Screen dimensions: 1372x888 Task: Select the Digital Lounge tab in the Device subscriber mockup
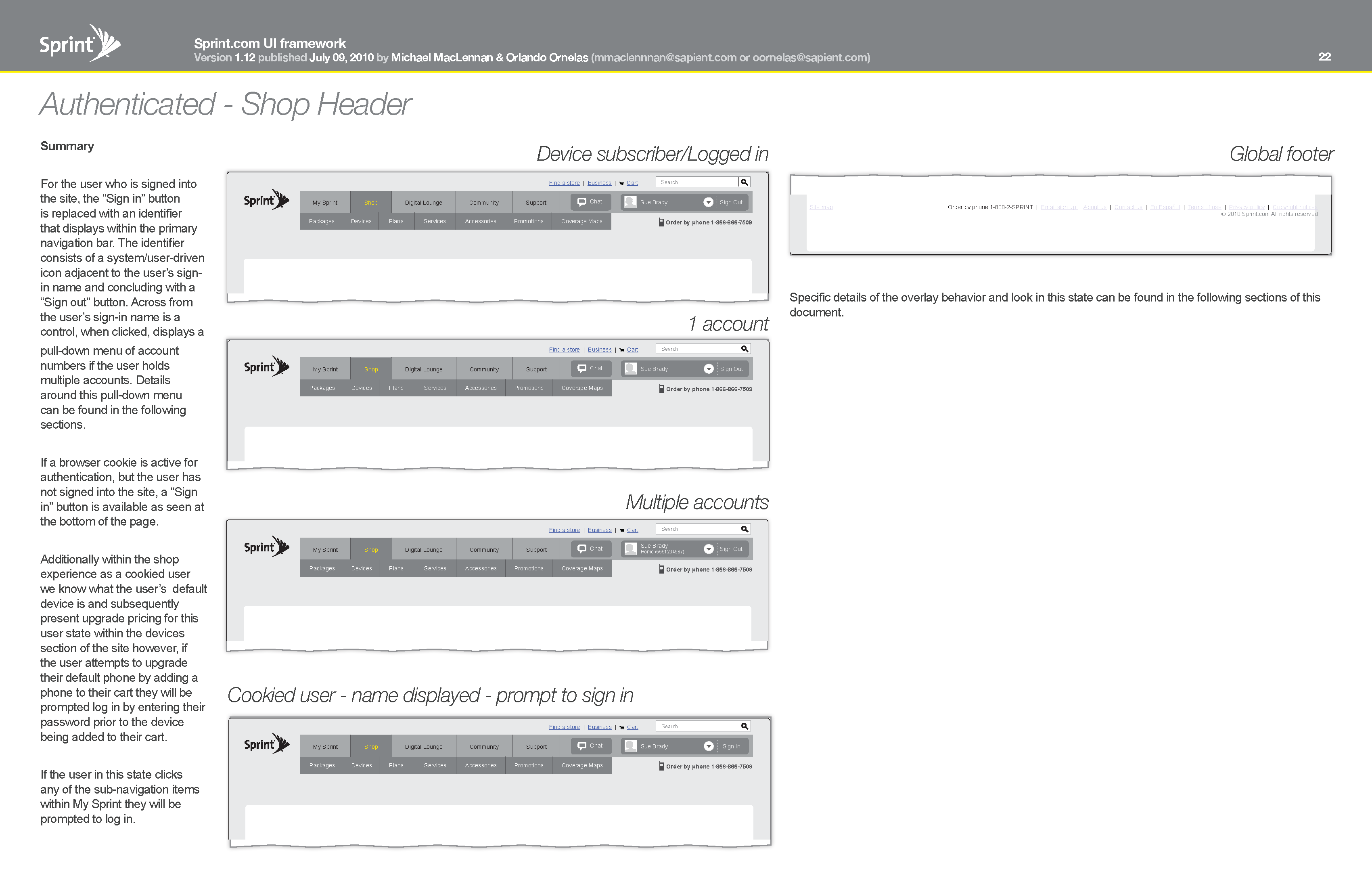click(423, 203)
